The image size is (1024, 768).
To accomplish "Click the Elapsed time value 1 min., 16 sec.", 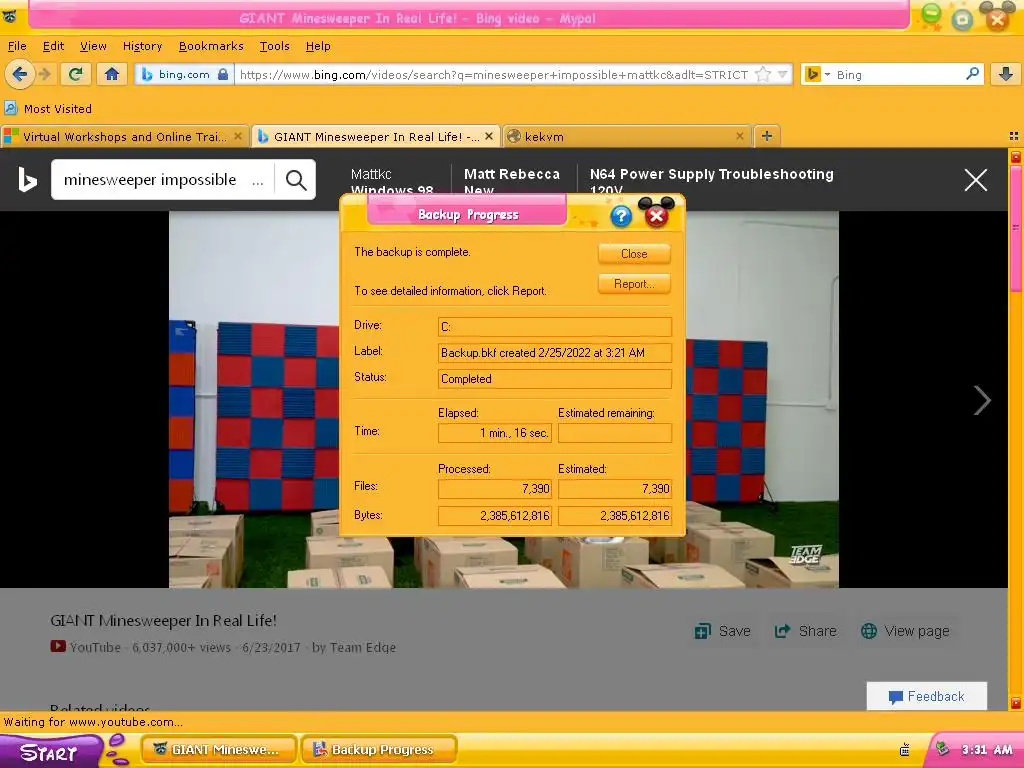I will click(x=495, y=433).
